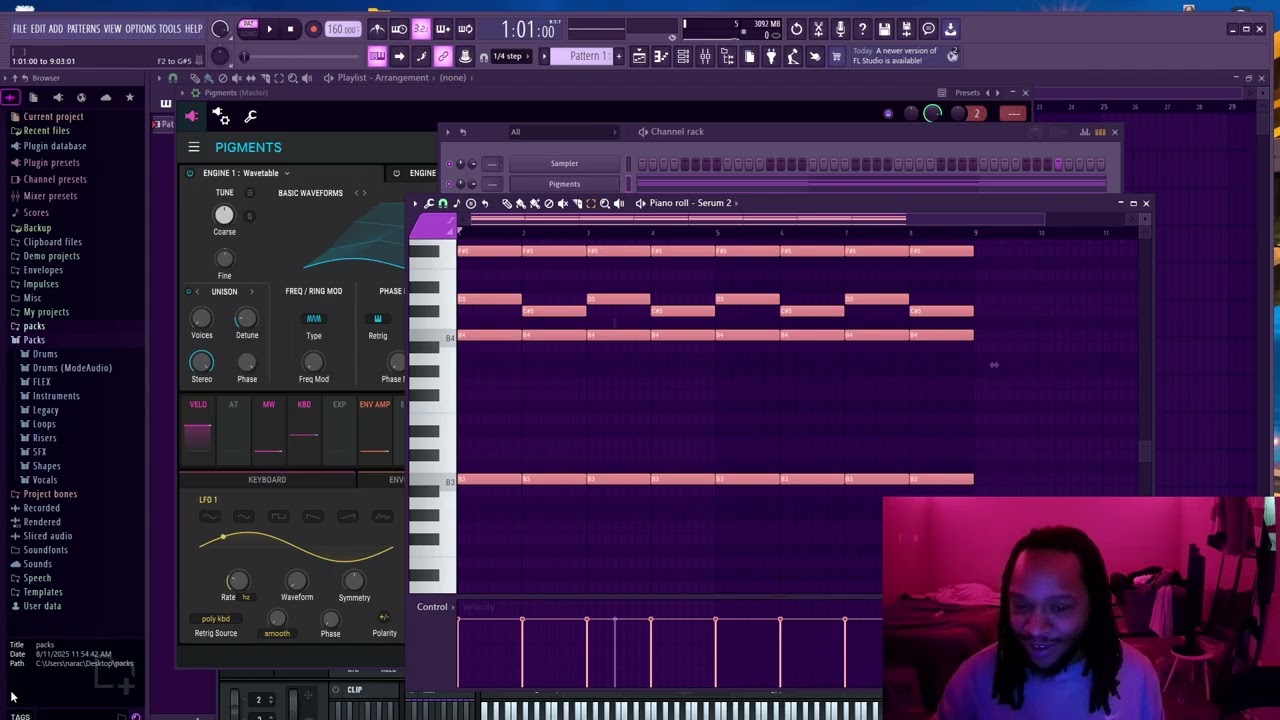This screenshot has width=1280, height=720.
Task: Expand the Drums folder in browser
Action: (45, 354)
